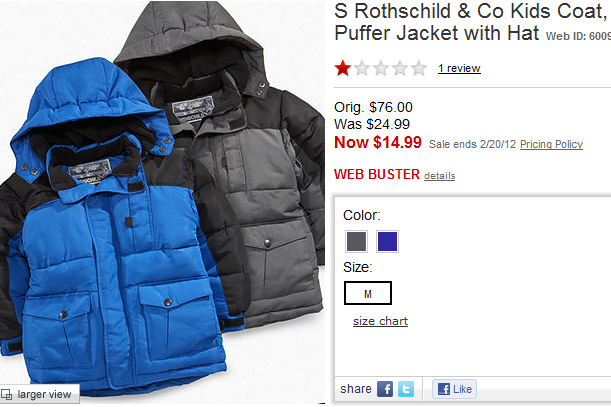Open the Pricing Policy link
611x407 pixels.
tap(551, 144)
